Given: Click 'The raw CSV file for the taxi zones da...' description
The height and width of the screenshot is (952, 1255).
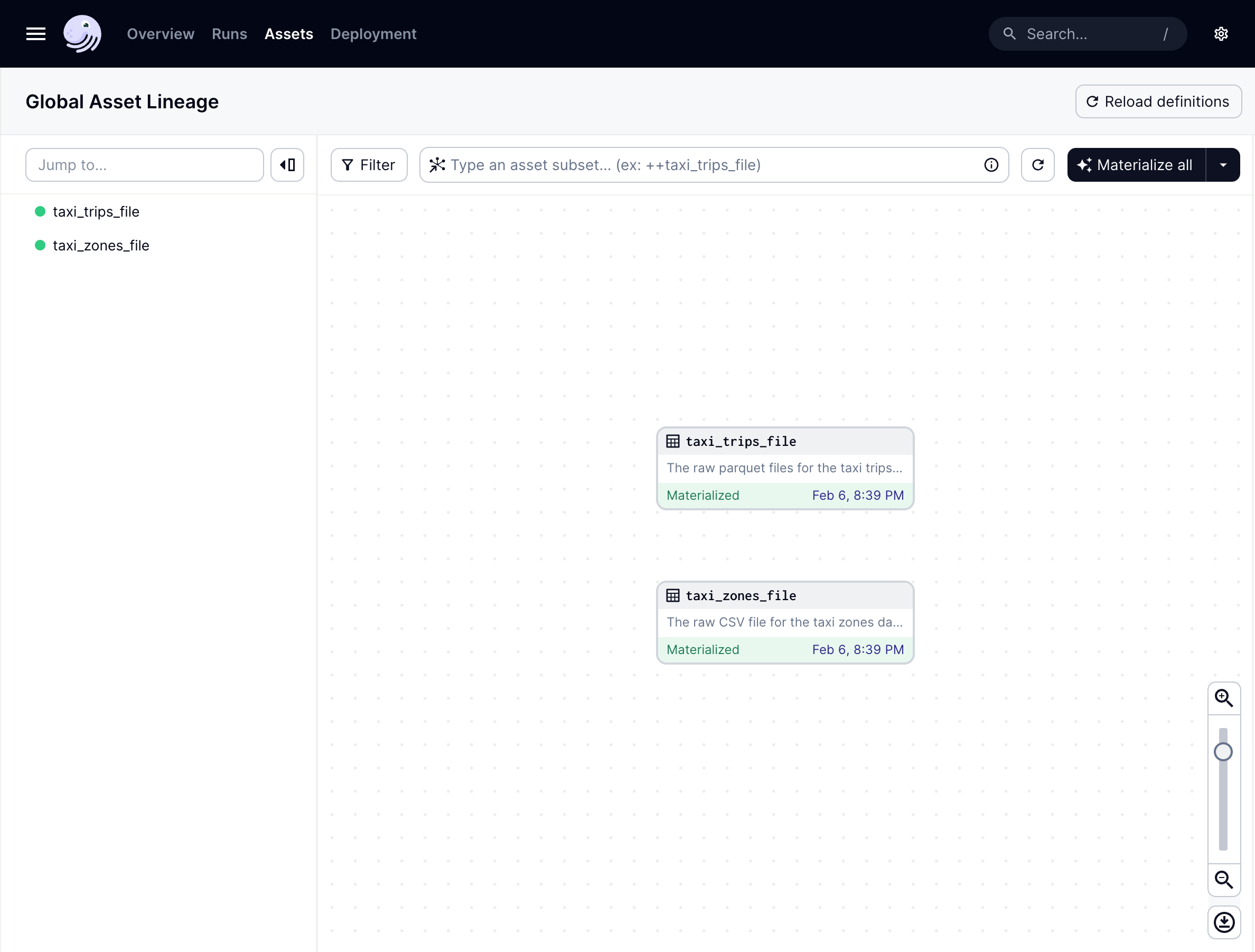Looking at the screenshot, I should (x=784, y=622).
